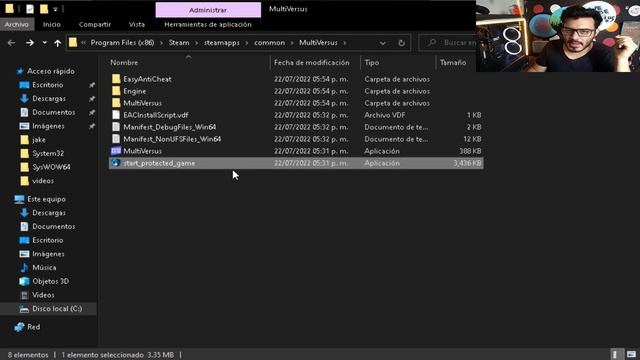Focus the Buscar search field

tap(448, 42)
